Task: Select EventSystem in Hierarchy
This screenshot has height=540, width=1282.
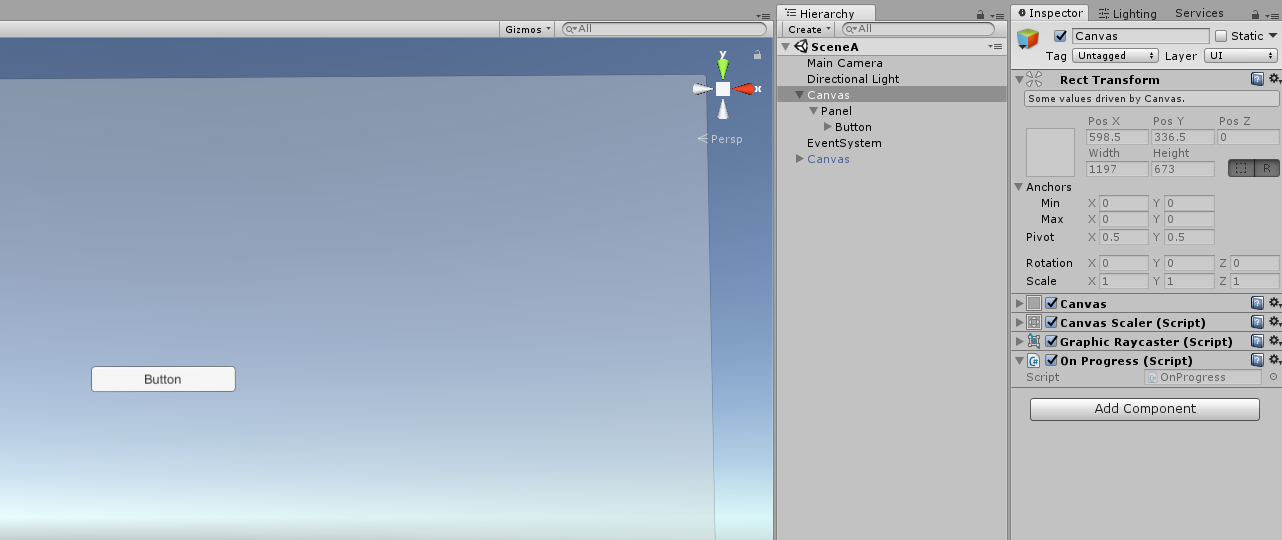Action: [844, 143]
